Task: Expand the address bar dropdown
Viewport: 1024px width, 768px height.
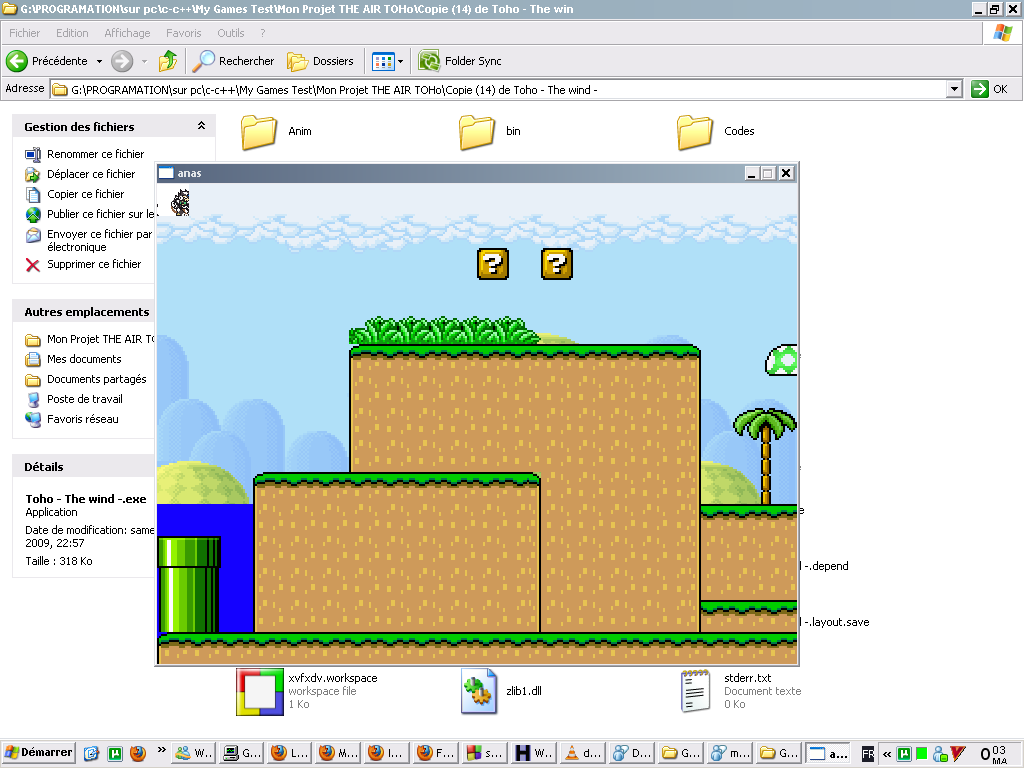Action: (954, 89)
